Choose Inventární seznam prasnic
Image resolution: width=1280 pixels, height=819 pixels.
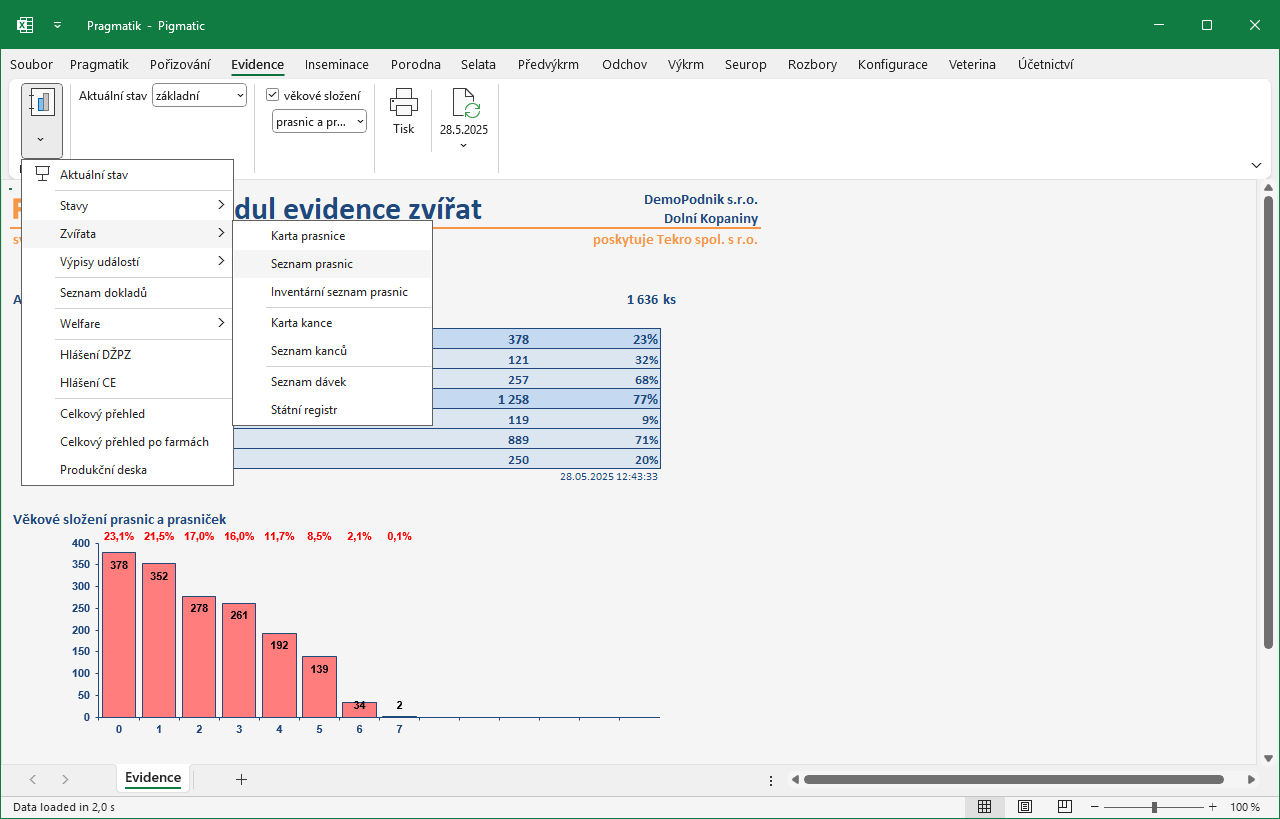point(332,292)
